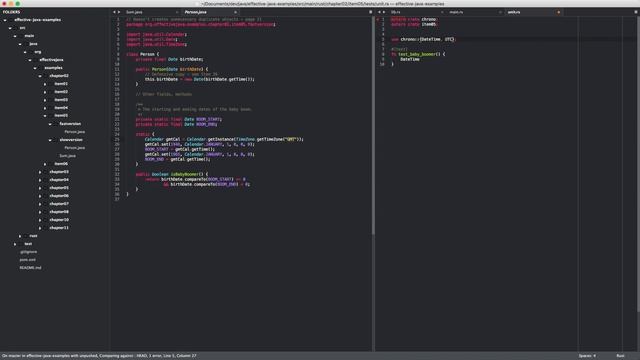
Task: Select the item05 folder row
Action: tap(61, 116)
